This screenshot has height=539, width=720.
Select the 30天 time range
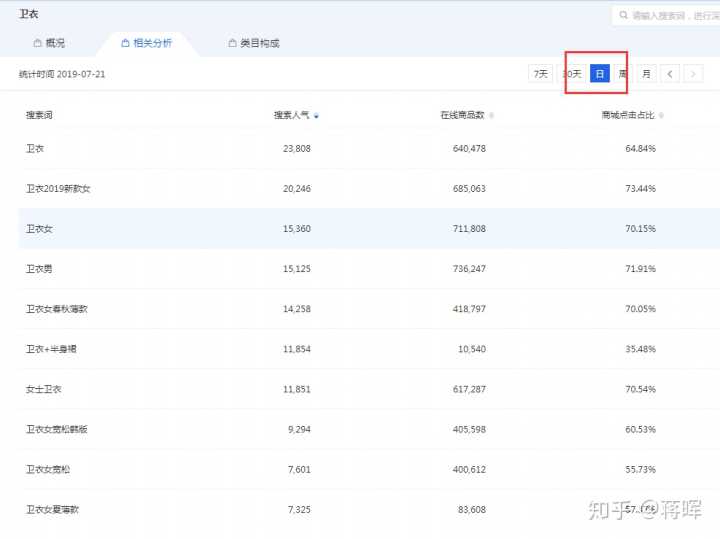(572, 74)
